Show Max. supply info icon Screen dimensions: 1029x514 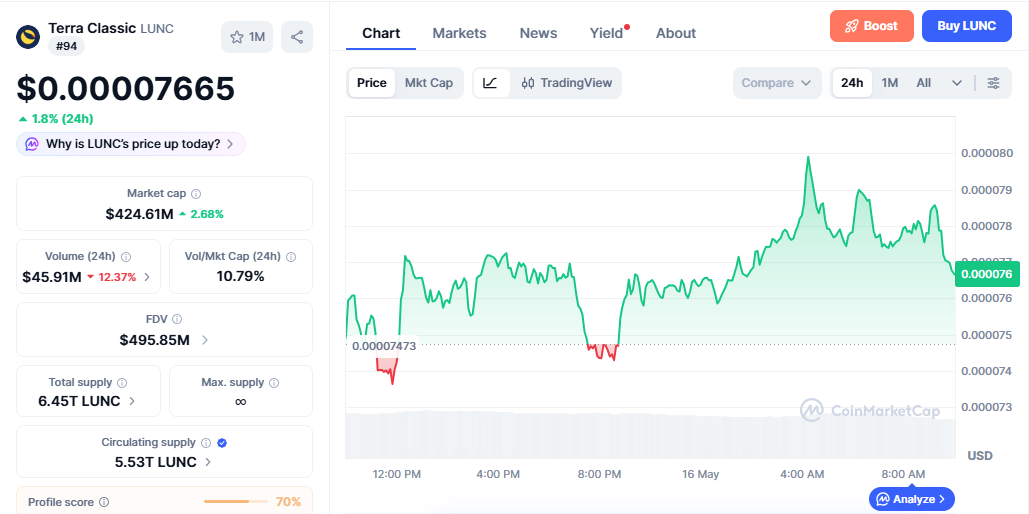click(274, 383)
